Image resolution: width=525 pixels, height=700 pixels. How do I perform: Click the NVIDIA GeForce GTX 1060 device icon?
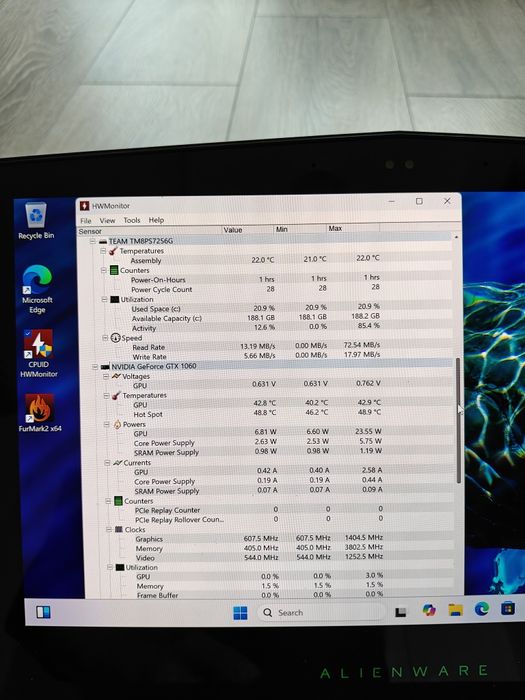[105, 367]
